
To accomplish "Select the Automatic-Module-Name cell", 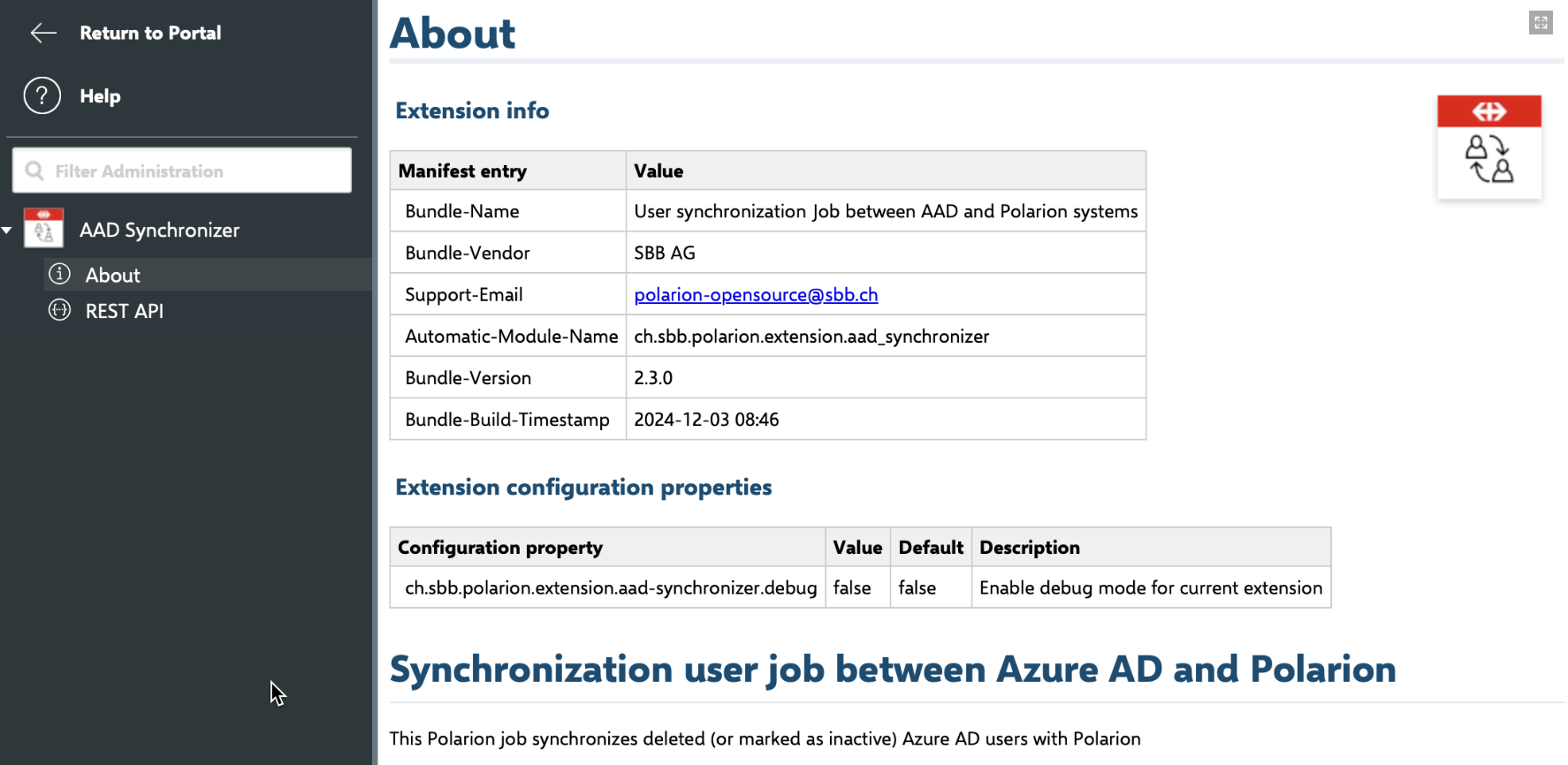I will [508, 336].
